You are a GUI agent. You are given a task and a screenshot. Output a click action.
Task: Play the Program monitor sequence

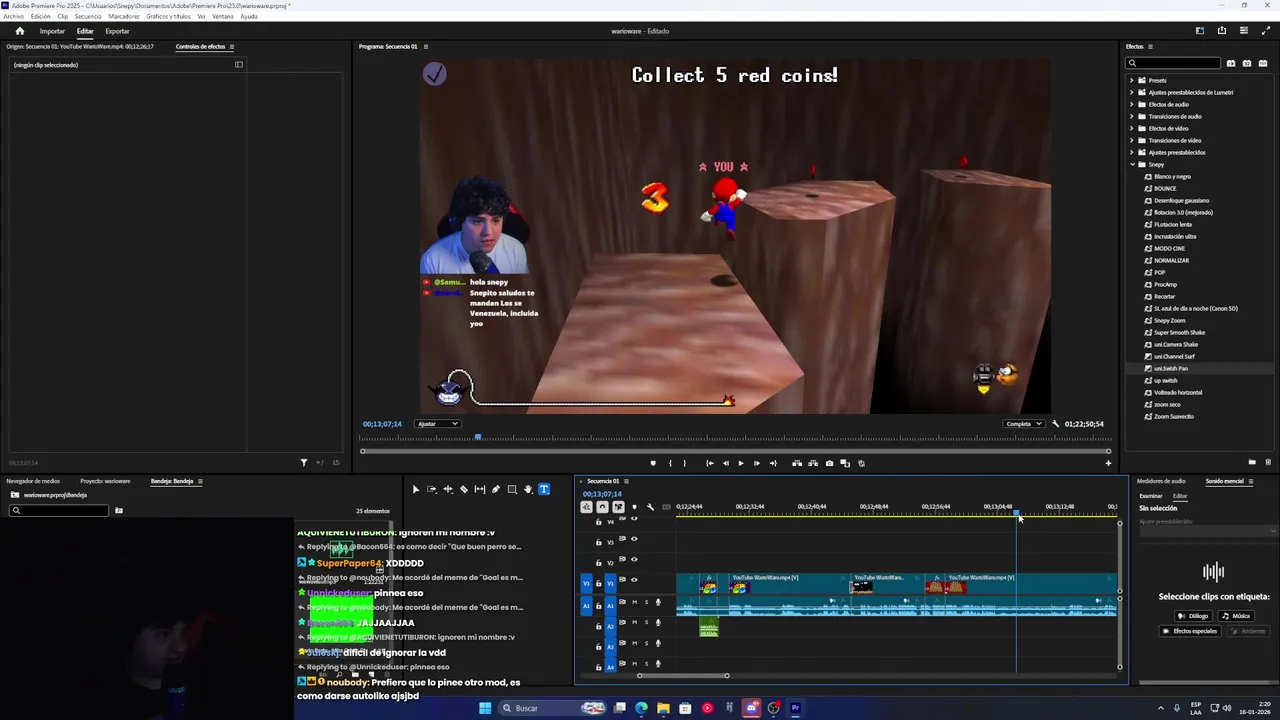(741, 463)
